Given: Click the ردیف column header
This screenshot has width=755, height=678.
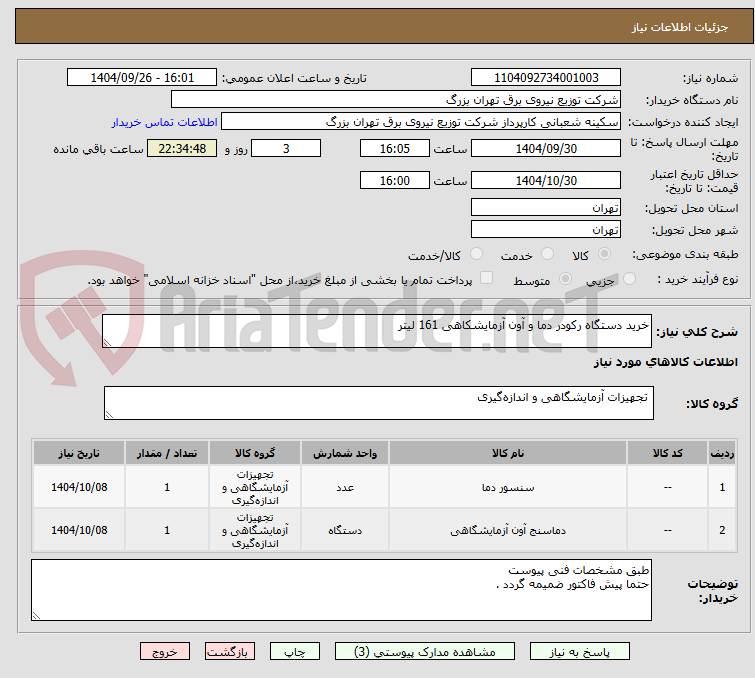Looking at the screenshot, I should point(722,453).
